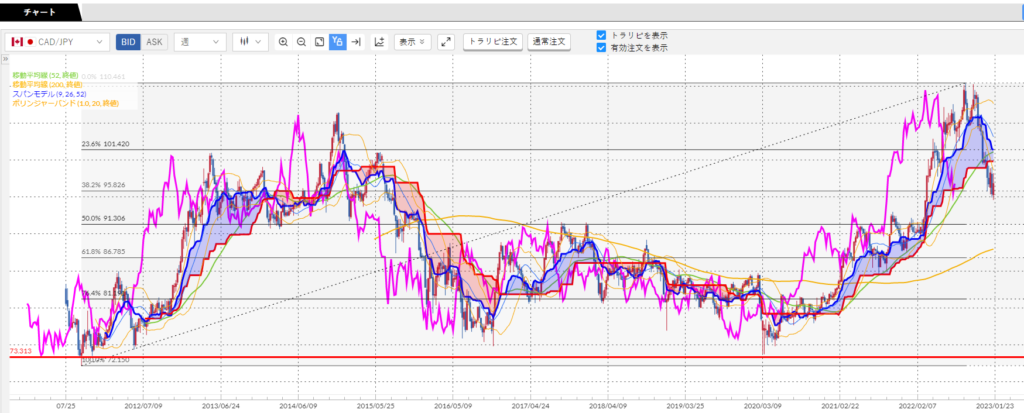Screen dimensions: 1024x413
Task: Click the scroll to latest bar arrow icon
Action: tap(355, 42)
